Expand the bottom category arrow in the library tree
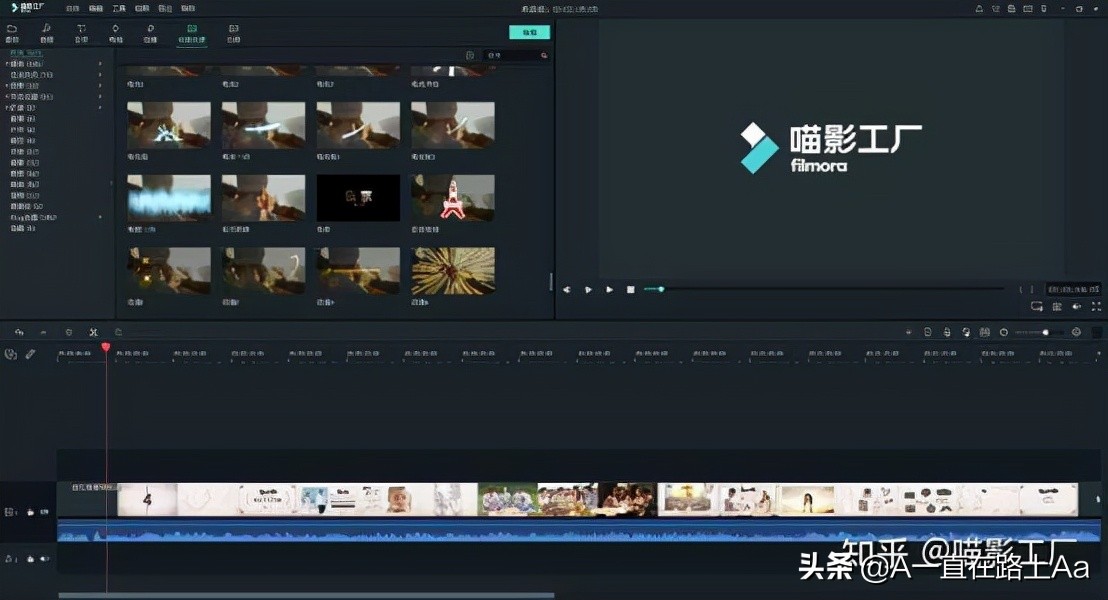 point(100,217)
